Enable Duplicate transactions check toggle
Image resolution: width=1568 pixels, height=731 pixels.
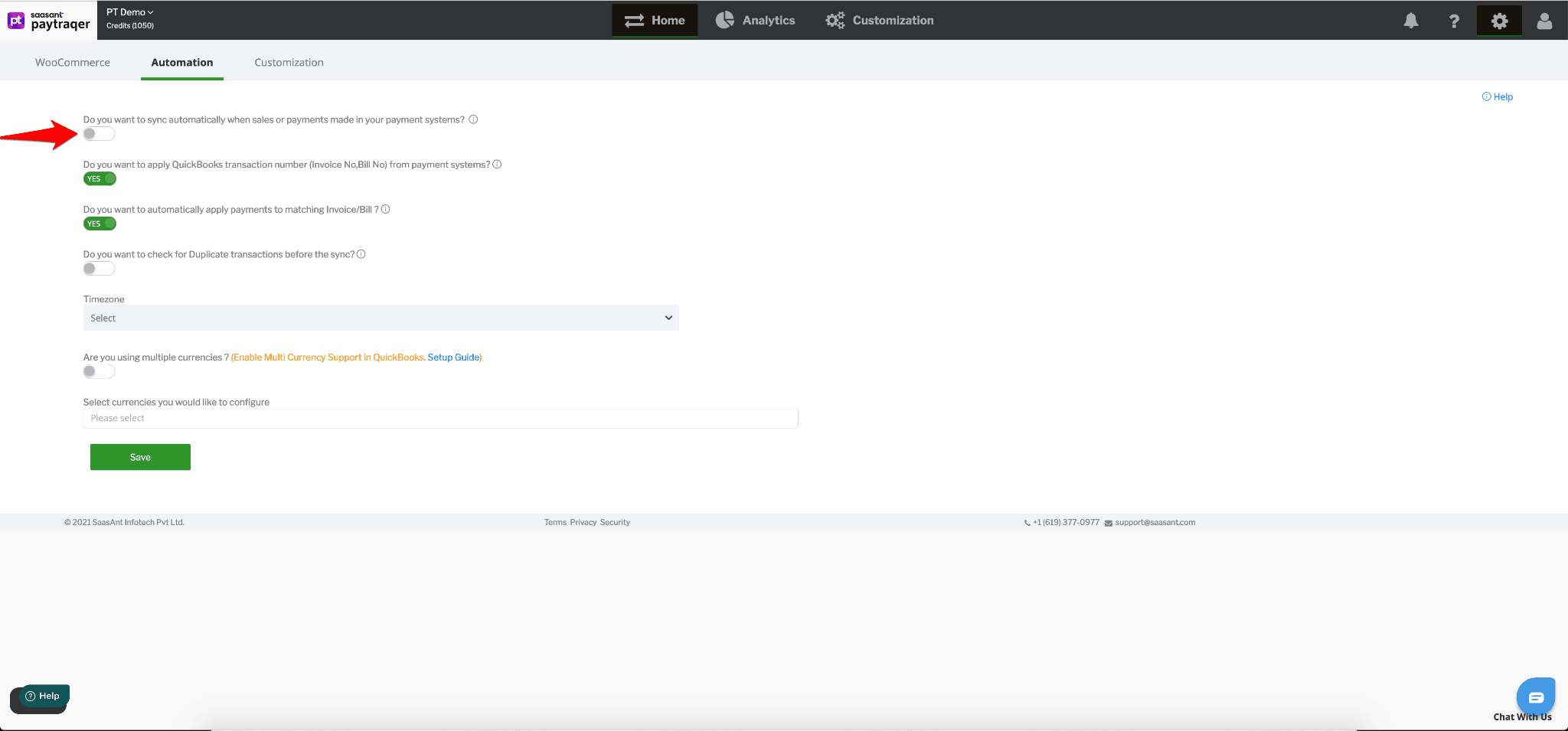[x=99, y=269]
